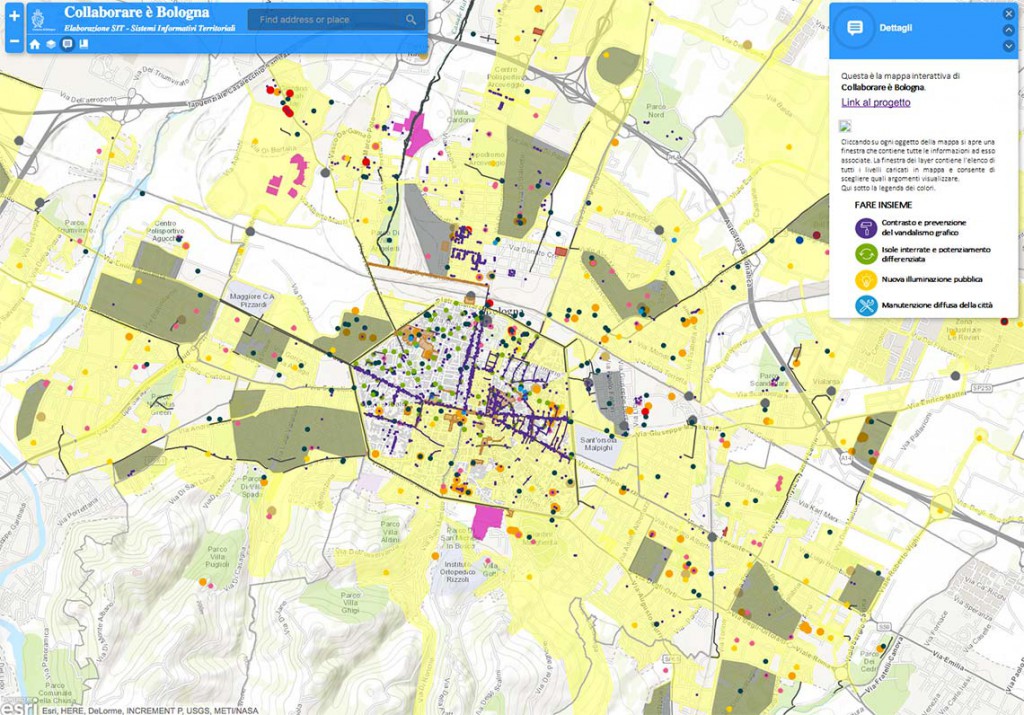Screen dimensions: 1024x715
Task: Click the purple vandalismo grafico legend icon
Action: pos(866,227)
